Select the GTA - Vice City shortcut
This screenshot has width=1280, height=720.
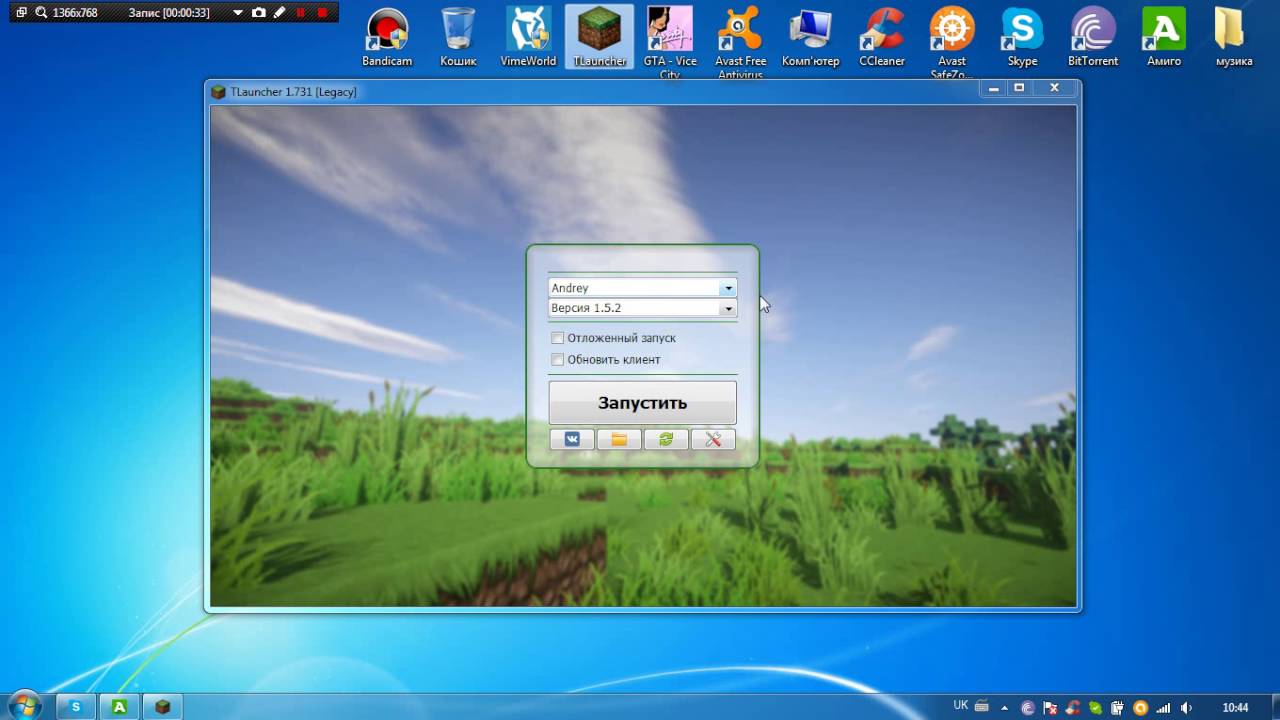click(670, 42)
